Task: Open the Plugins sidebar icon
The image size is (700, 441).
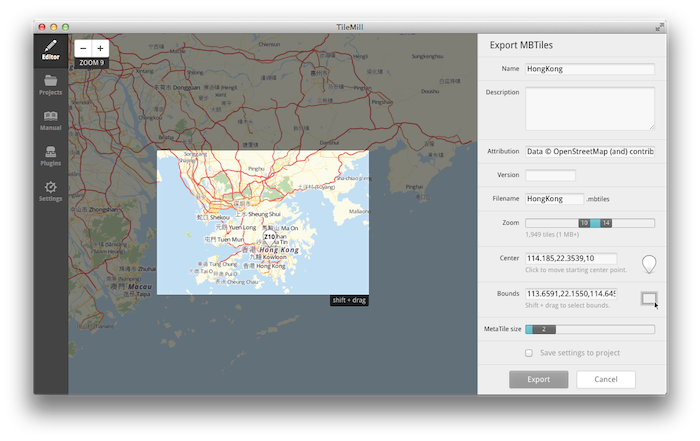Action: (50, 155)
